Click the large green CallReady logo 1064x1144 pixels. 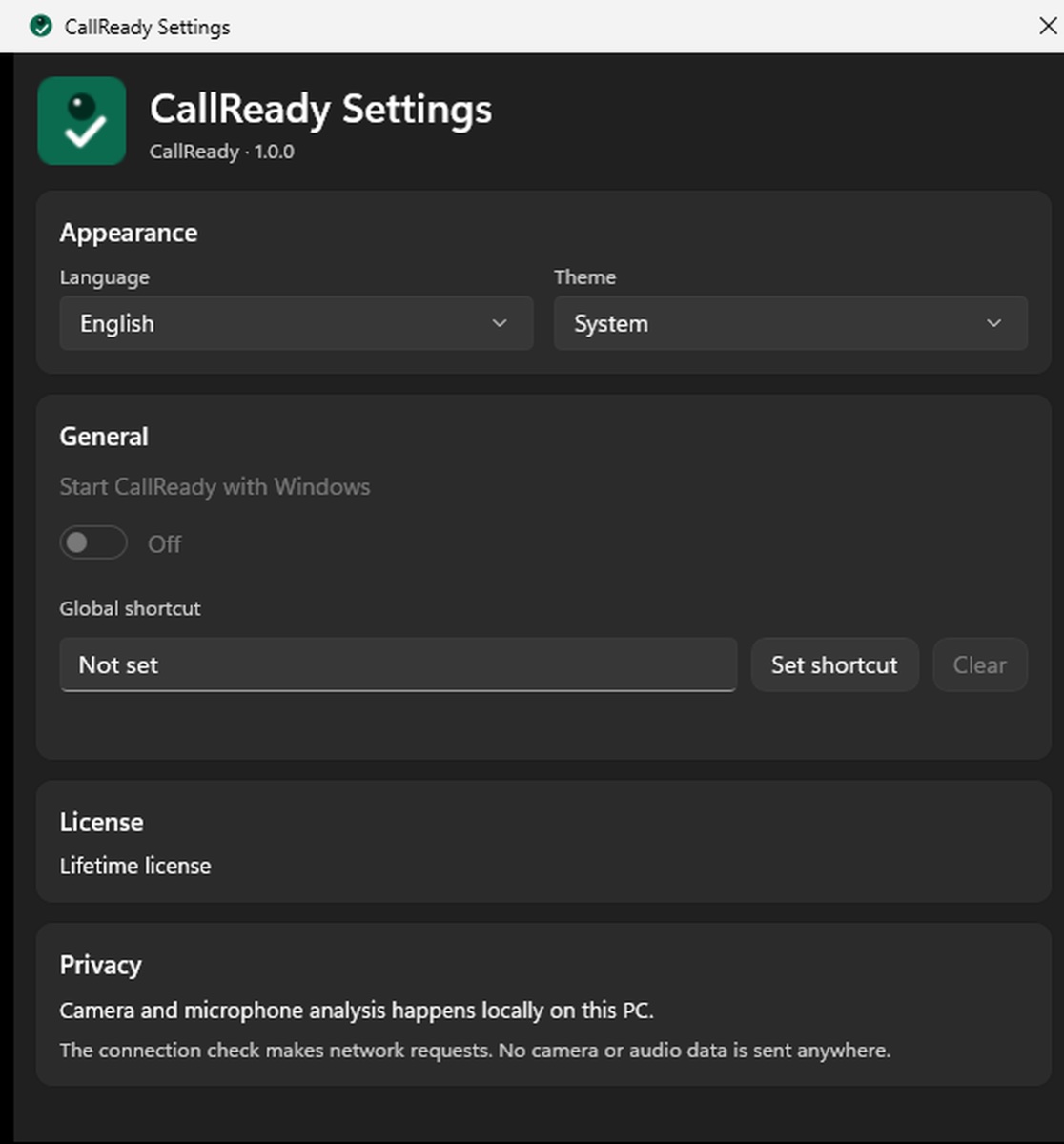tap(82, 121)
